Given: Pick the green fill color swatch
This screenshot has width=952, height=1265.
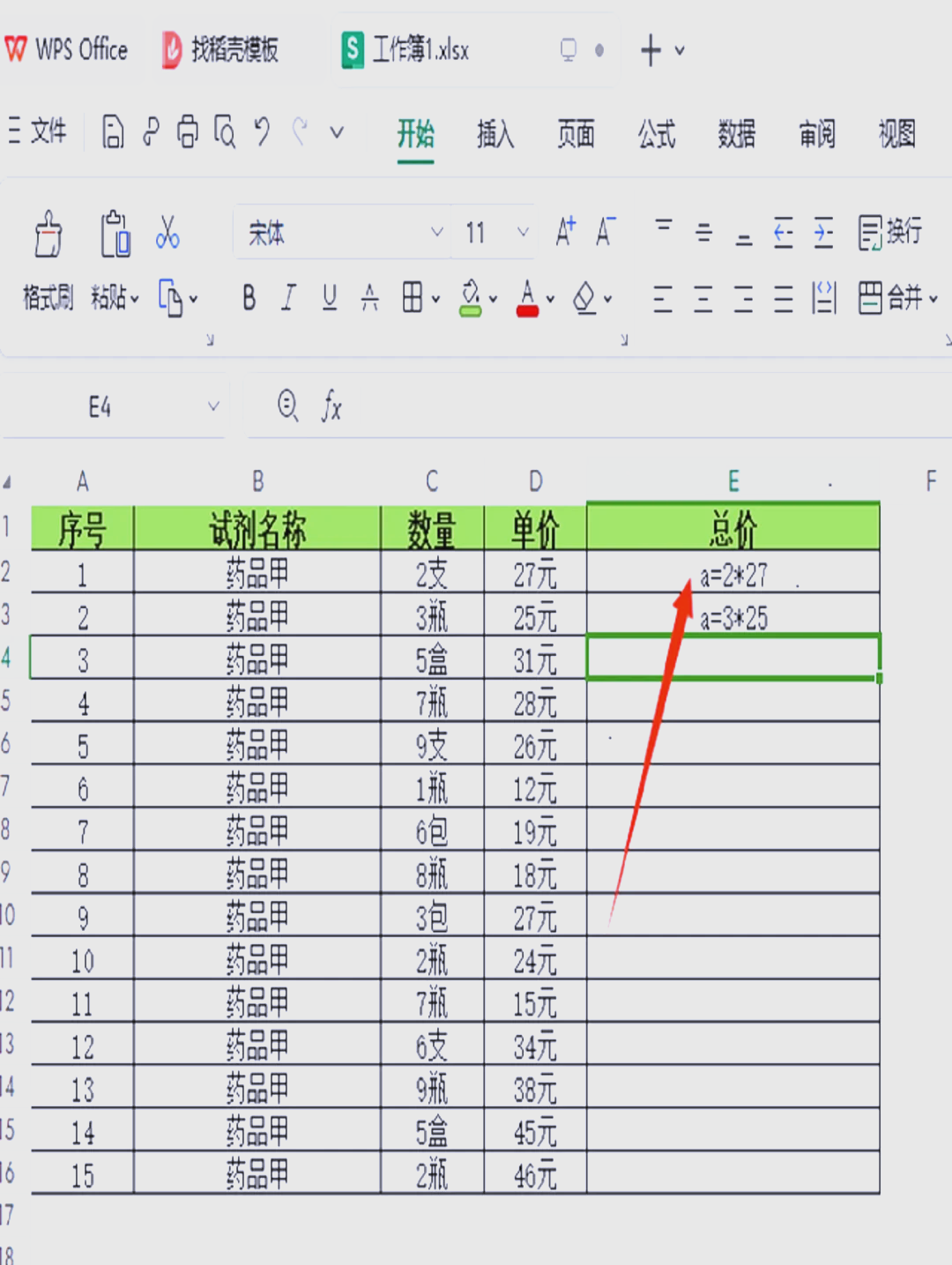Looking at the screenshot, I should coord(470,310).
